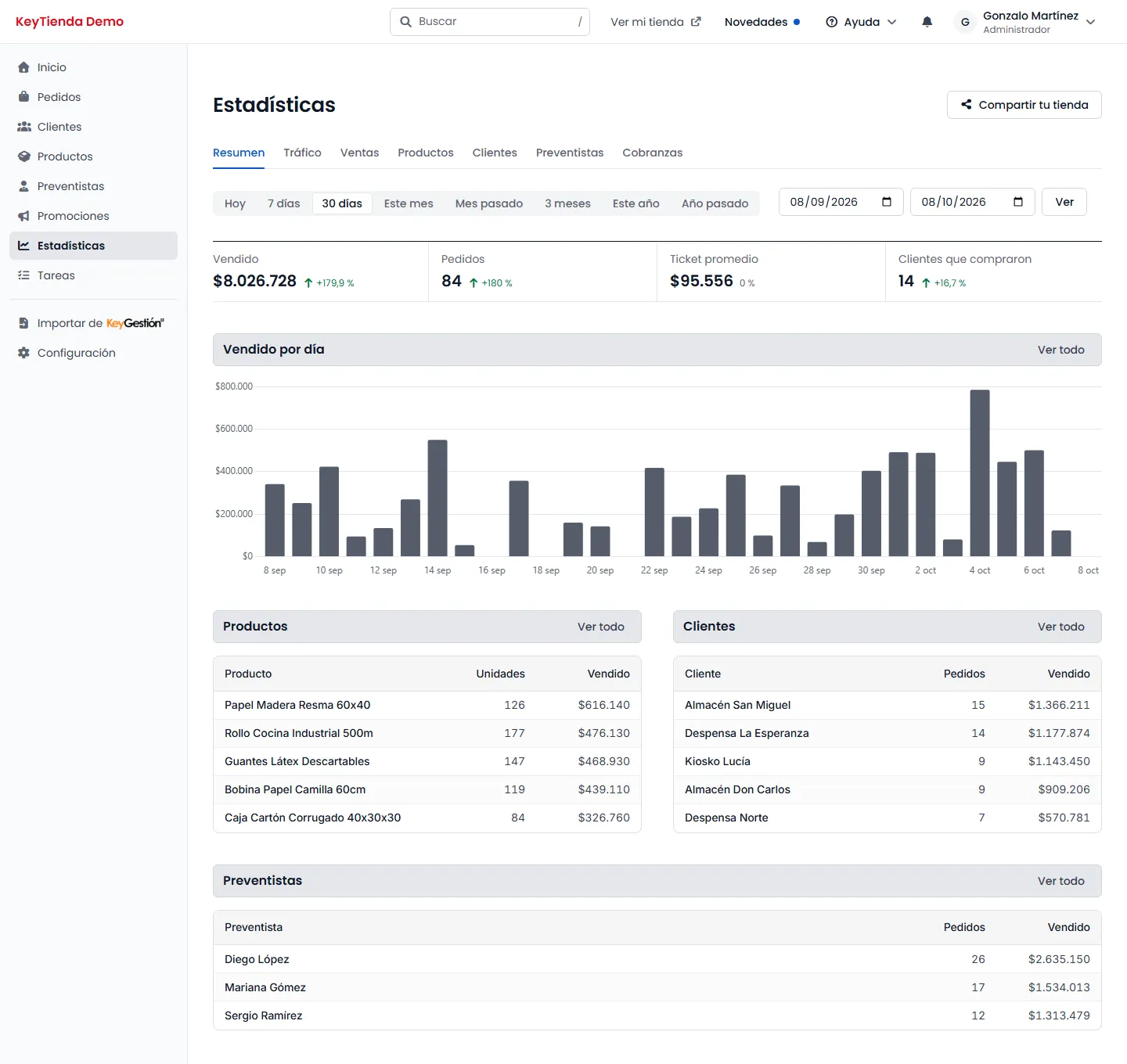
Task: Click the Configuración gear icon
Action: [x=23, y=353]
